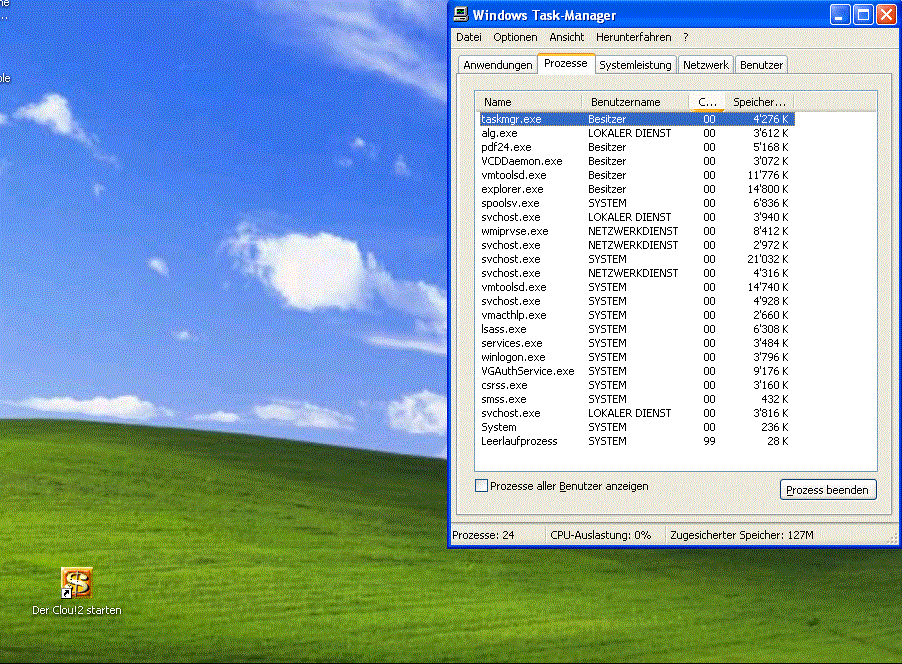Click the window resize grip in status bar
Image resolution: width=902 pixels, height=664 pixels.
coord(892,538)
